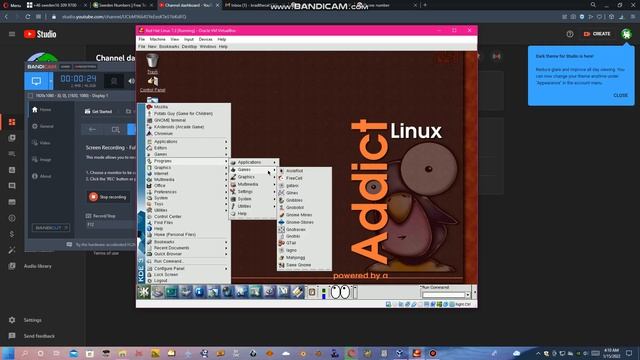Viewport: 640px width, 360px height.
Task: Open the KDE start menu button
Action: pyautogui.click(x=144, y=292)
